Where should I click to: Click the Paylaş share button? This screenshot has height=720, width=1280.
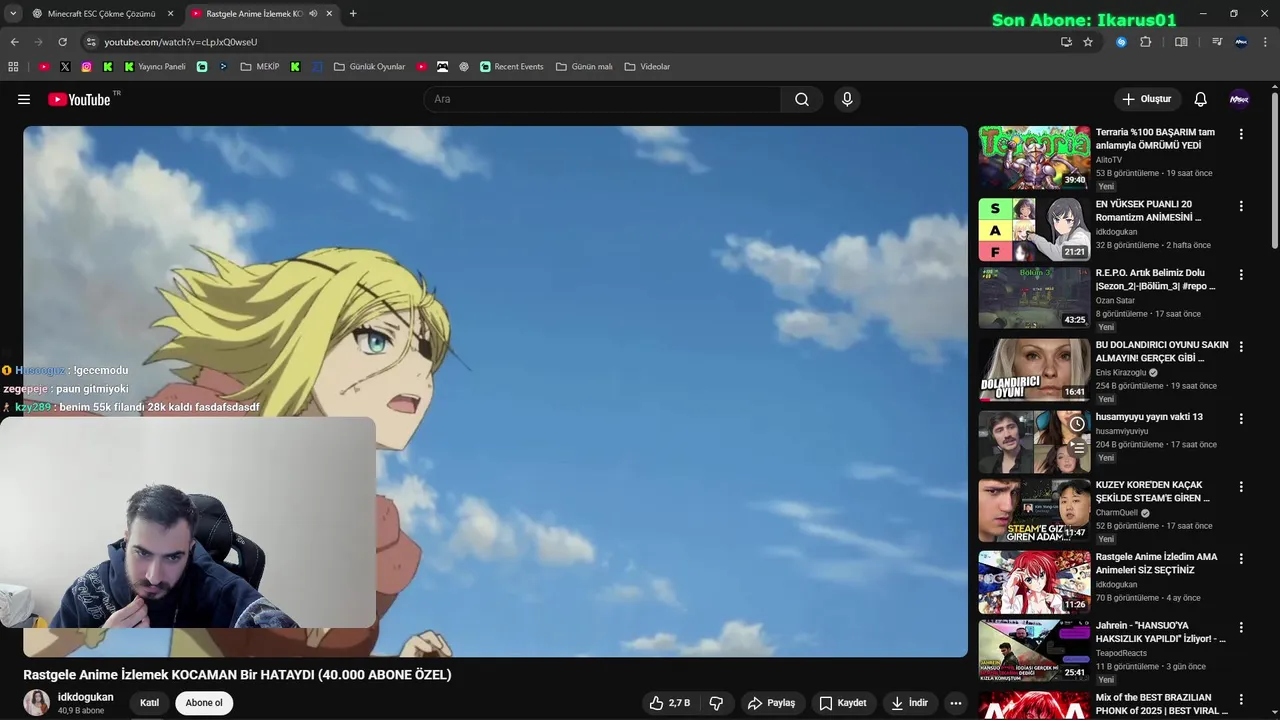point(771,703)
